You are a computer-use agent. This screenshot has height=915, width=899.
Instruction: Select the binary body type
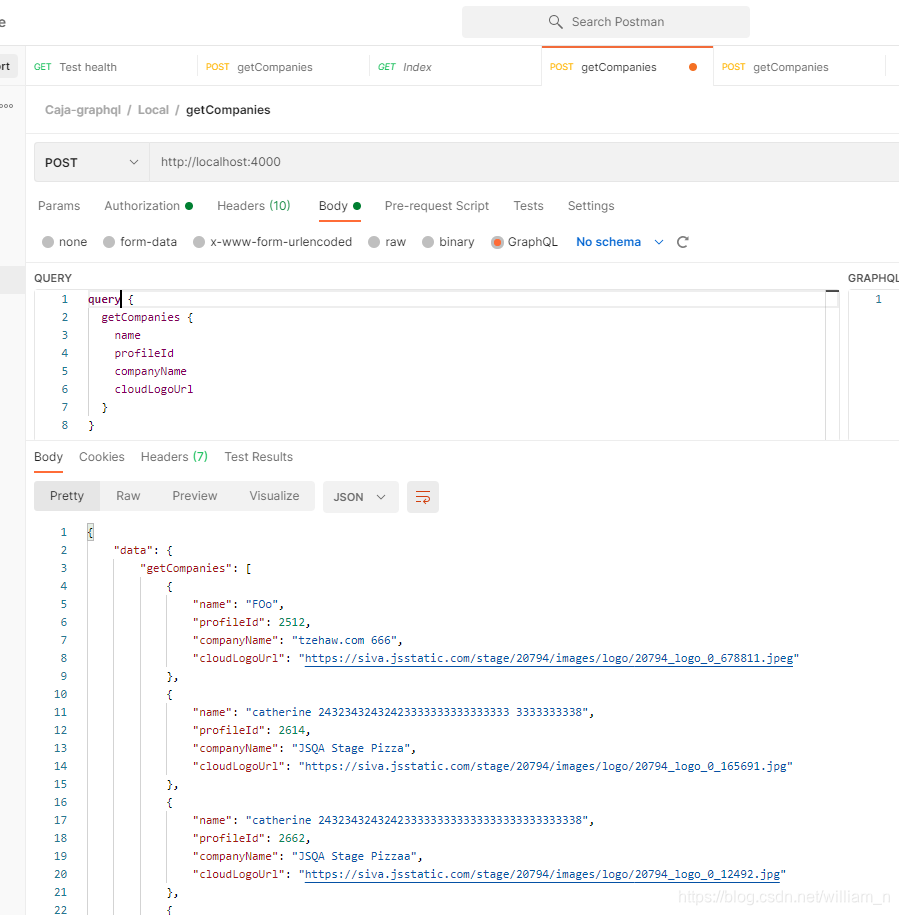pyautogui.click(x=448, y=242)
